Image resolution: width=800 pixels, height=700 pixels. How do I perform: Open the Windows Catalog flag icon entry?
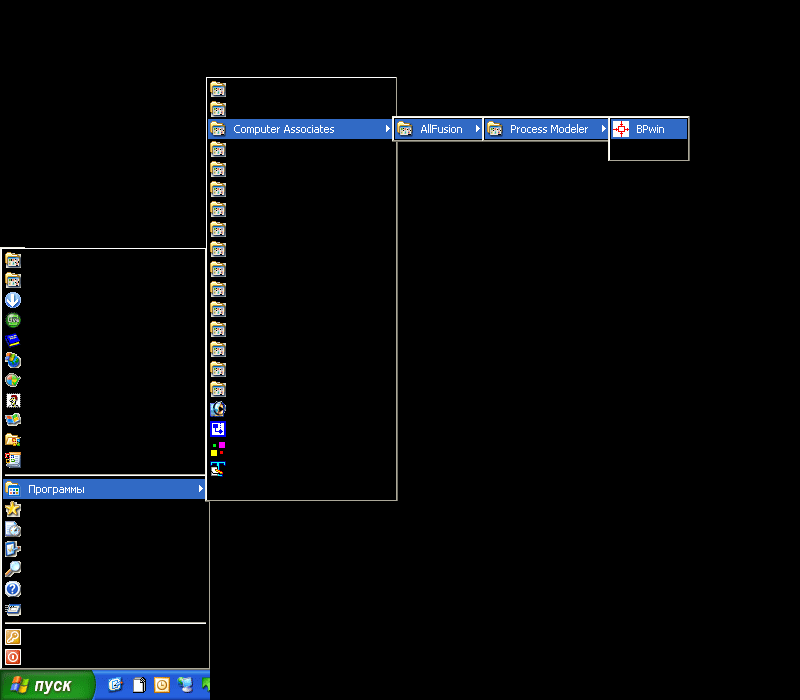[x=13, y=420]
